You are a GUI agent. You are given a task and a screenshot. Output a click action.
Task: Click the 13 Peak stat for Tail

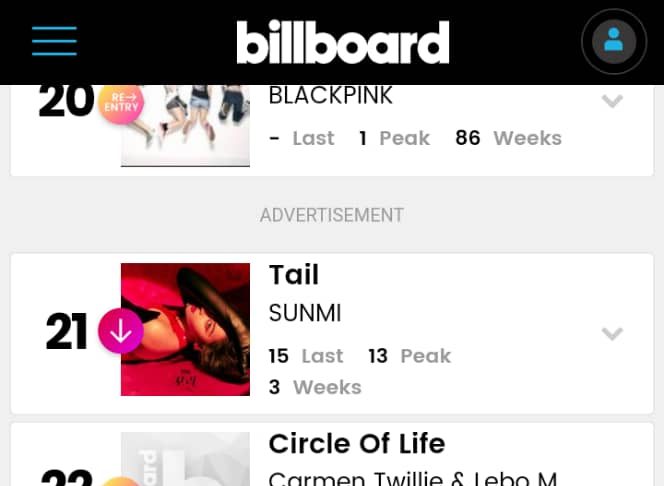point(409,356)
